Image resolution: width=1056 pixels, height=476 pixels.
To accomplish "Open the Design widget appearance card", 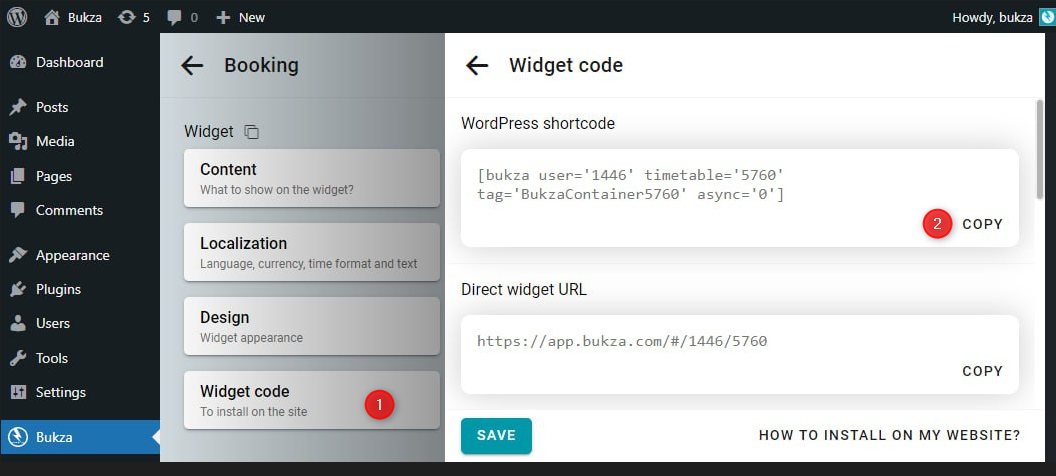I will pos(311,326).
